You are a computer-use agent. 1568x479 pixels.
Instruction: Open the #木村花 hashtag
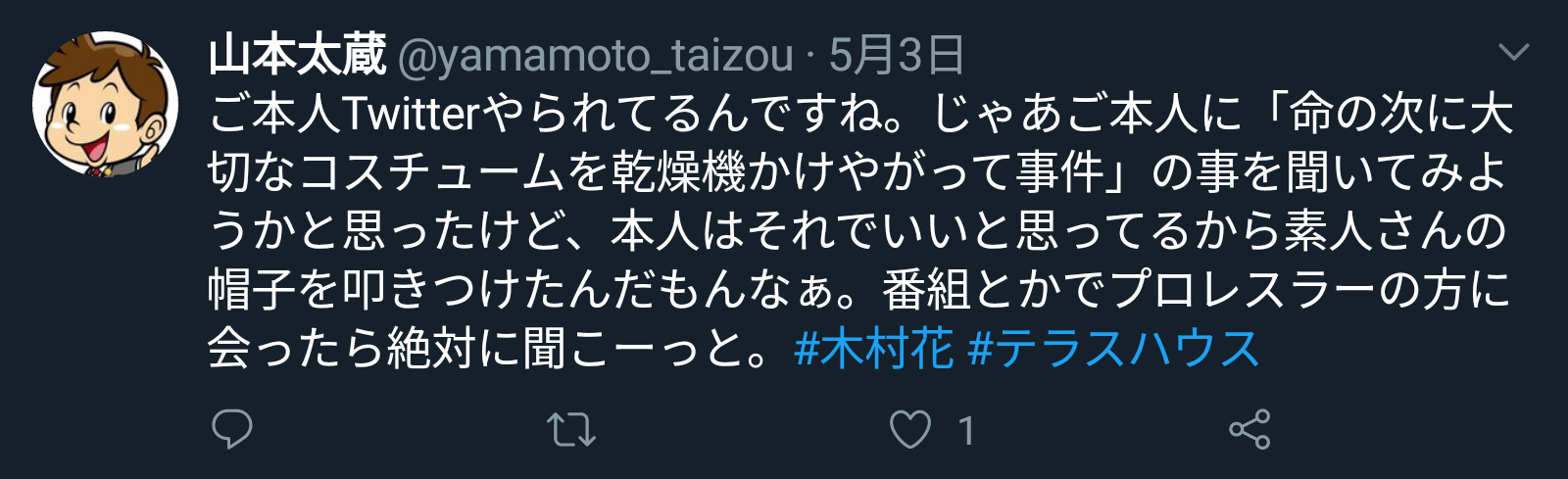[x=874, y=348]
